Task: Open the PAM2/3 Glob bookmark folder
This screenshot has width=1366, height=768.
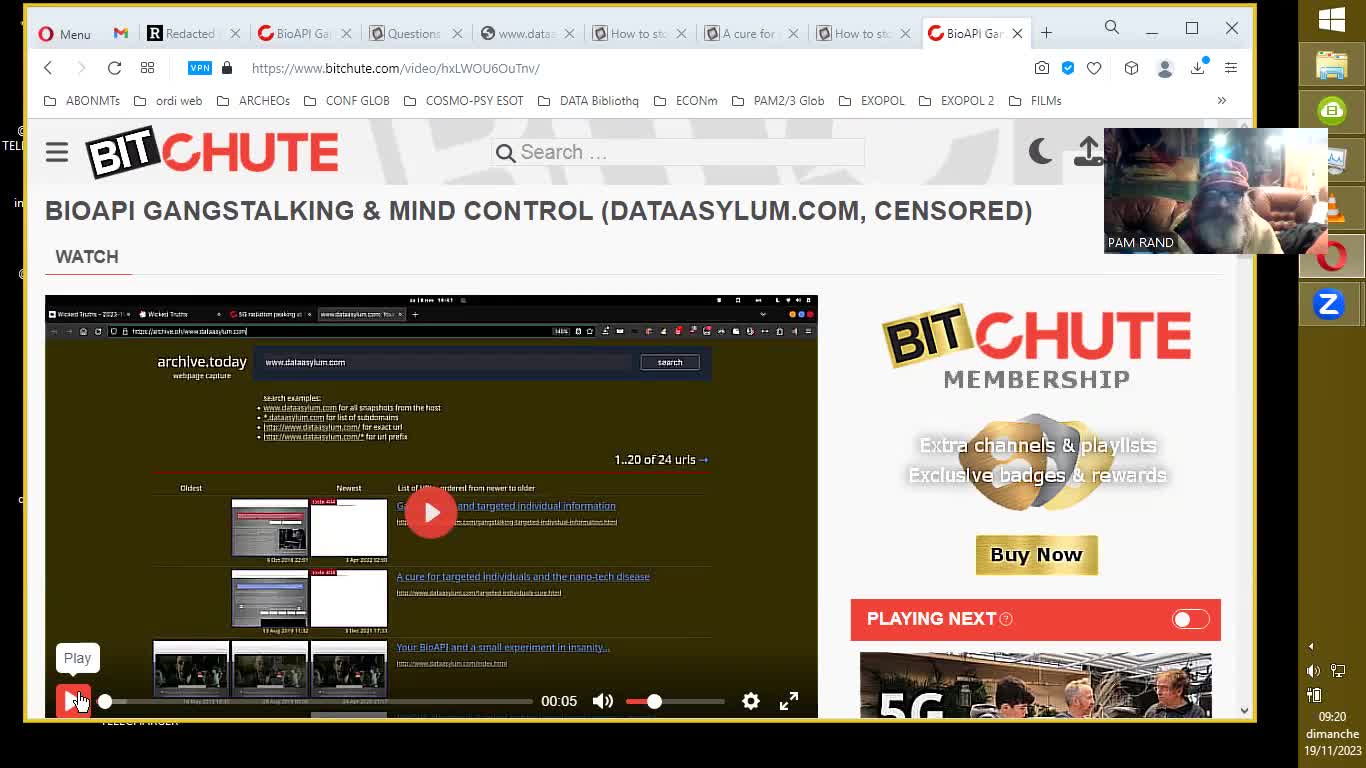Action: (778, 101)
